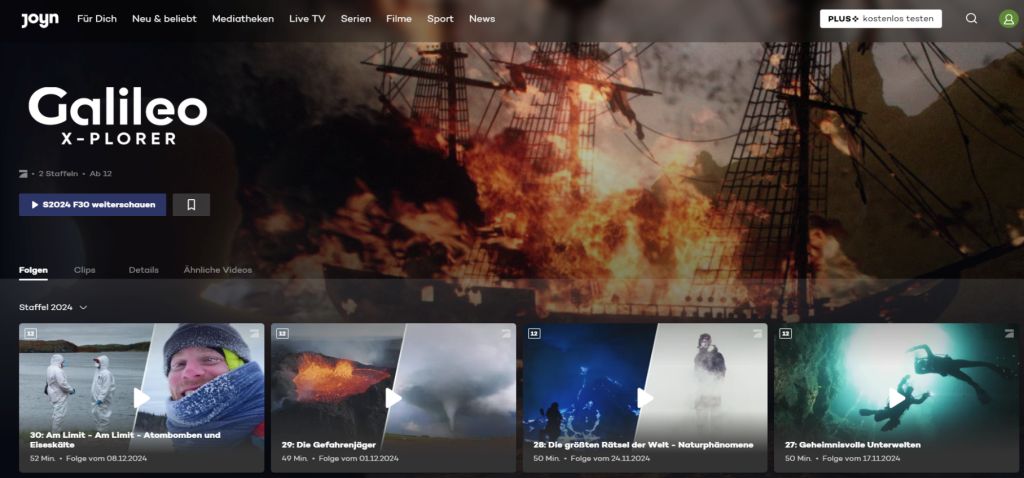
Task: Open Live TV in navigation
Action: [x=307, y=19]
